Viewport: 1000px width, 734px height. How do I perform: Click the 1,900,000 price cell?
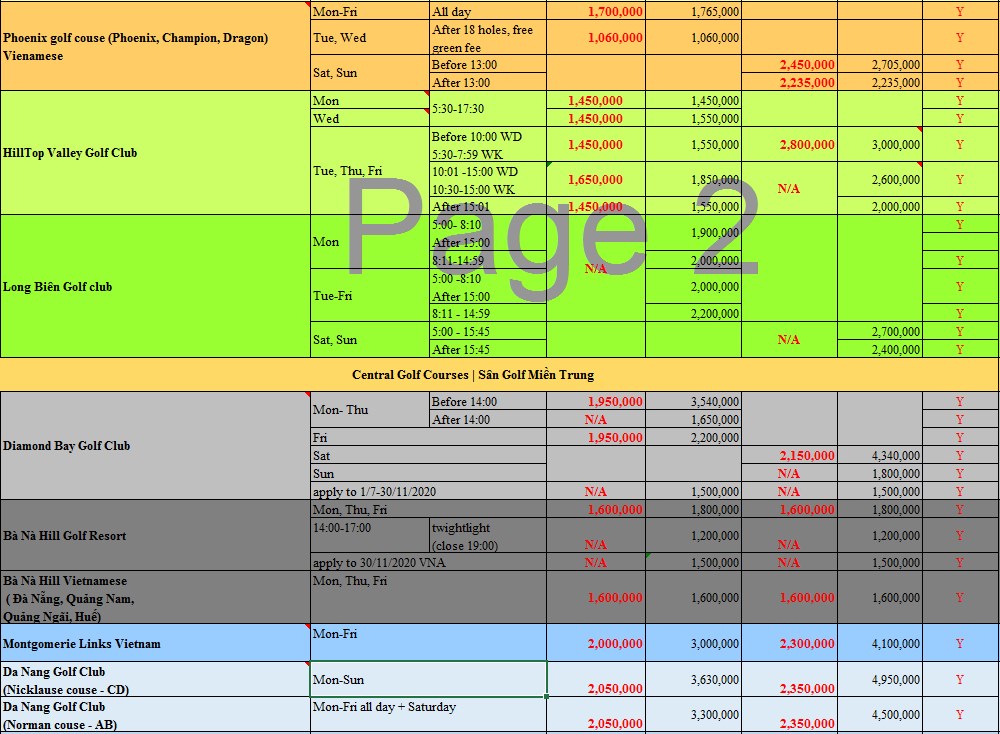click(x=693, y=233)
